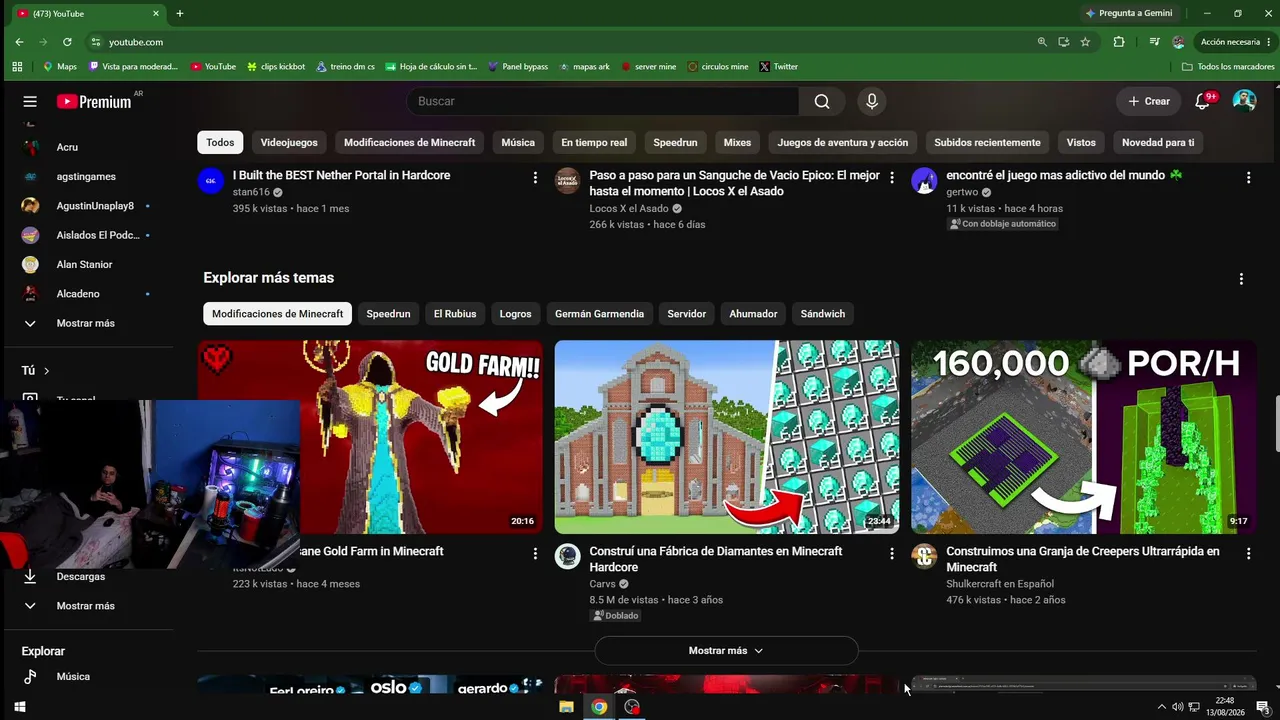Open the Twitter bookmark
The image size is (1280, 720).
778,67
